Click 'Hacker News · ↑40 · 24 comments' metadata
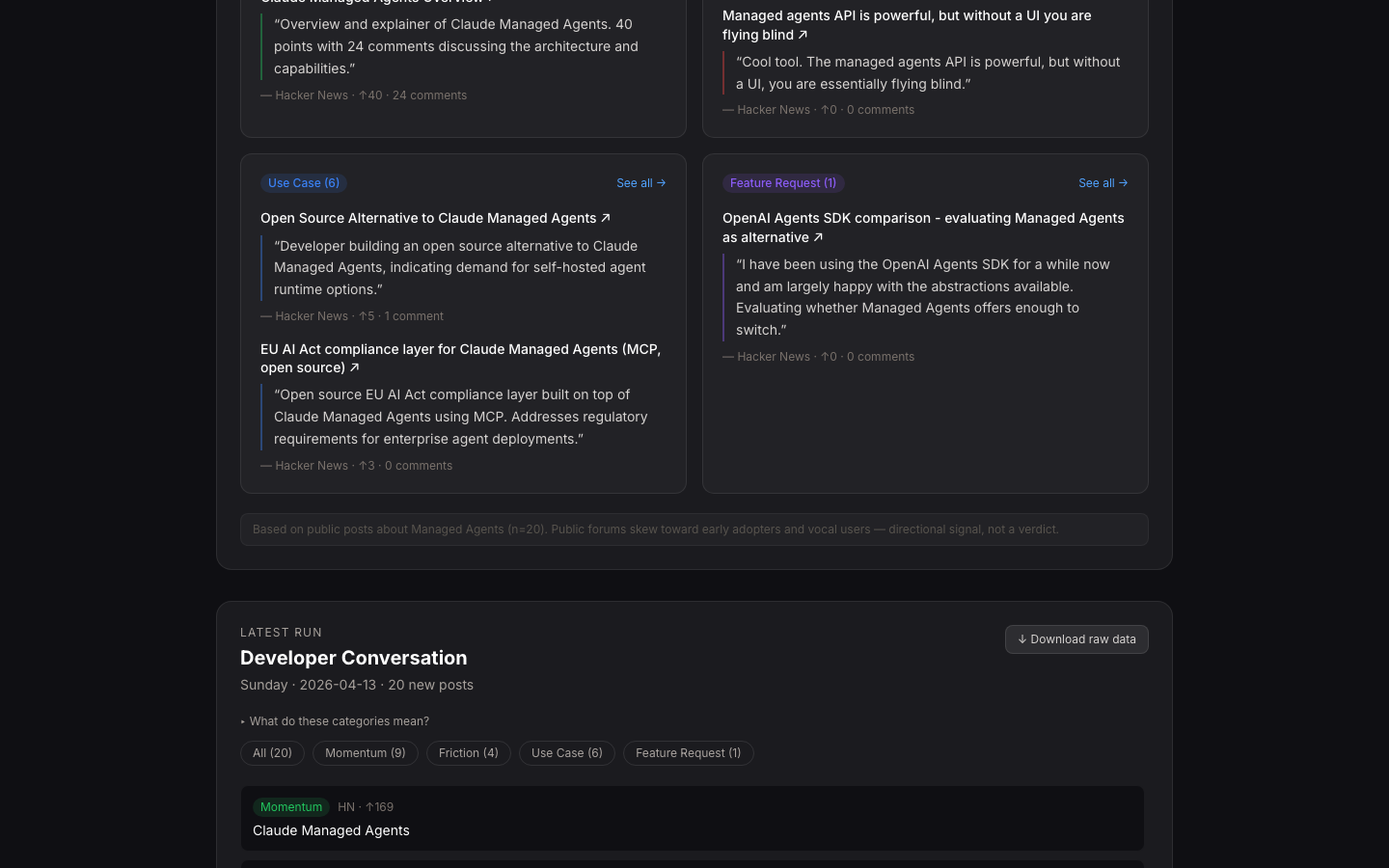The height and width of the screenshot is (868, 1389). 364,95
